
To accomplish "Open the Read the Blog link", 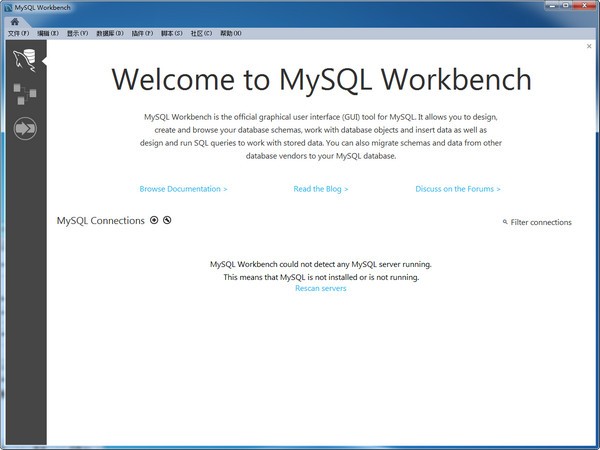I will tap(321, 189).
